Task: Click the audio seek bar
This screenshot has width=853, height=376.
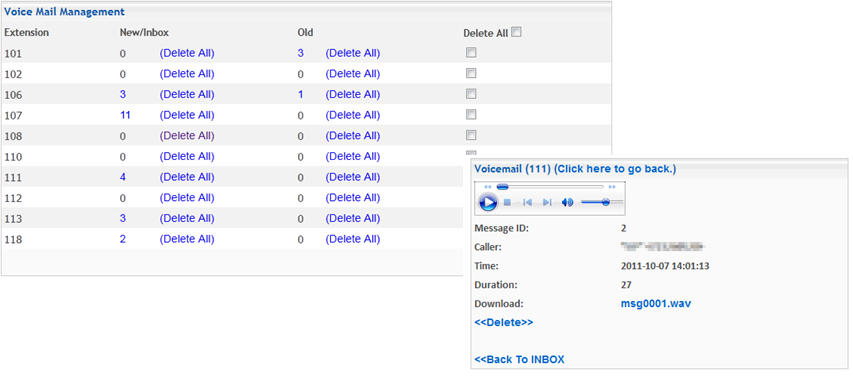Action: (x=550, y=187)
